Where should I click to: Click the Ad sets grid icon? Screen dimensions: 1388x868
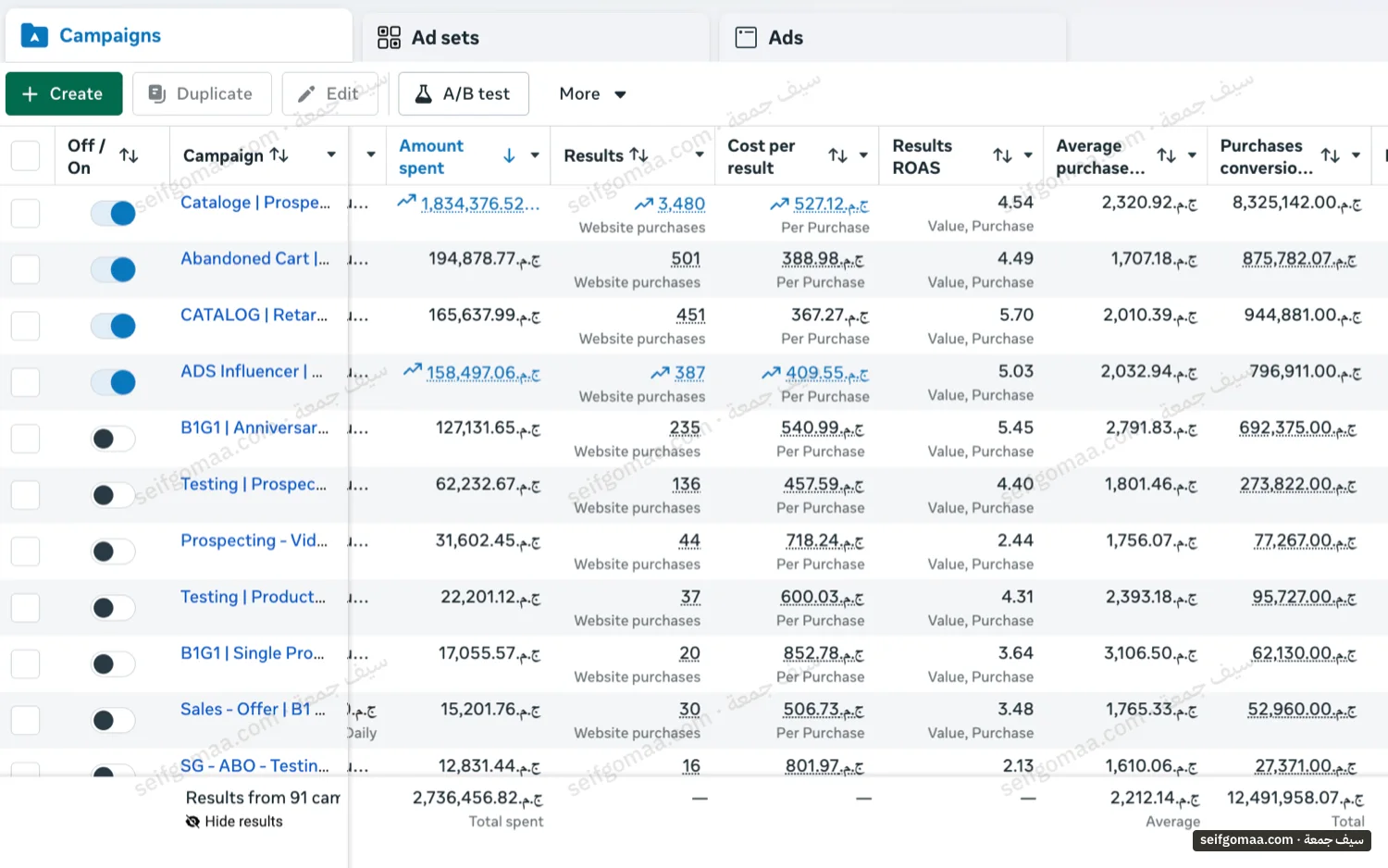(x=389, y=37)
